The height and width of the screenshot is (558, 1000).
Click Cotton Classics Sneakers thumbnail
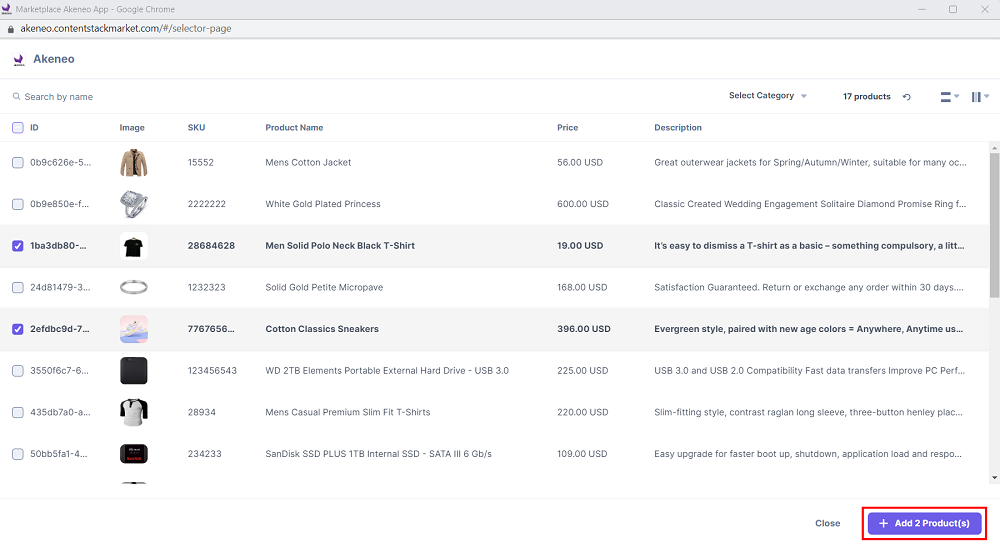134,329
